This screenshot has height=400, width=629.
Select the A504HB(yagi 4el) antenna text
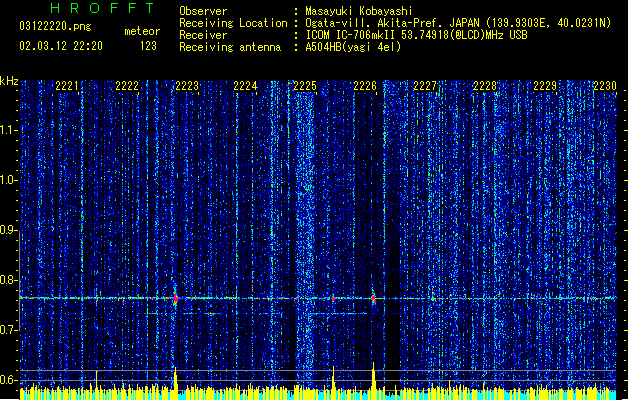pyautogui.click(x=353, y=47)
